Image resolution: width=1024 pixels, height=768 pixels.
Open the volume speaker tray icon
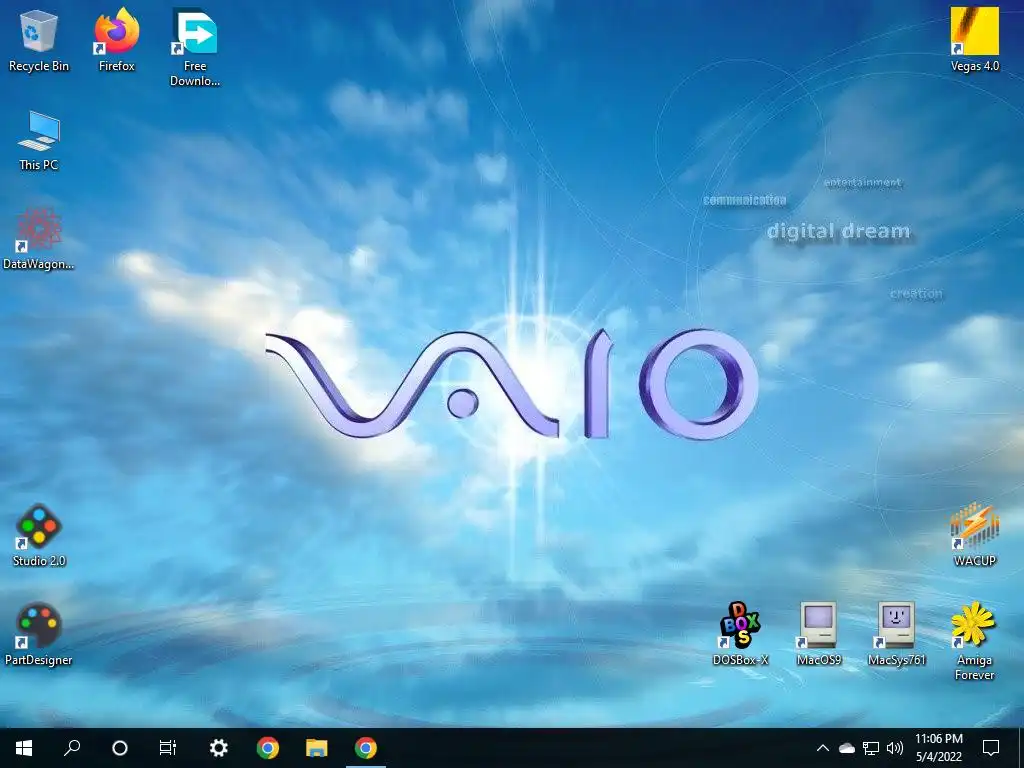click(895, 748)
